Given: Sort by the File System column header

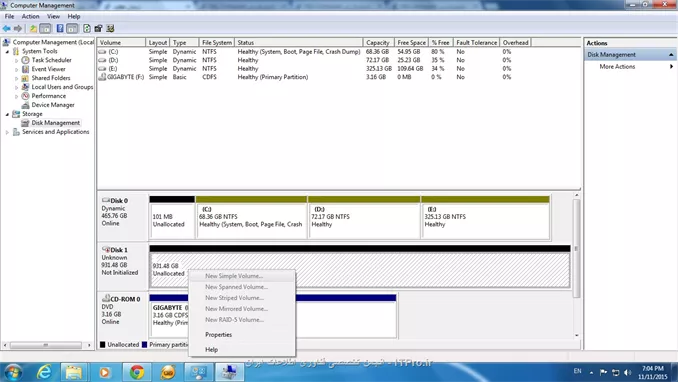Looking at the screenshot, I should (x=217, y=42).
